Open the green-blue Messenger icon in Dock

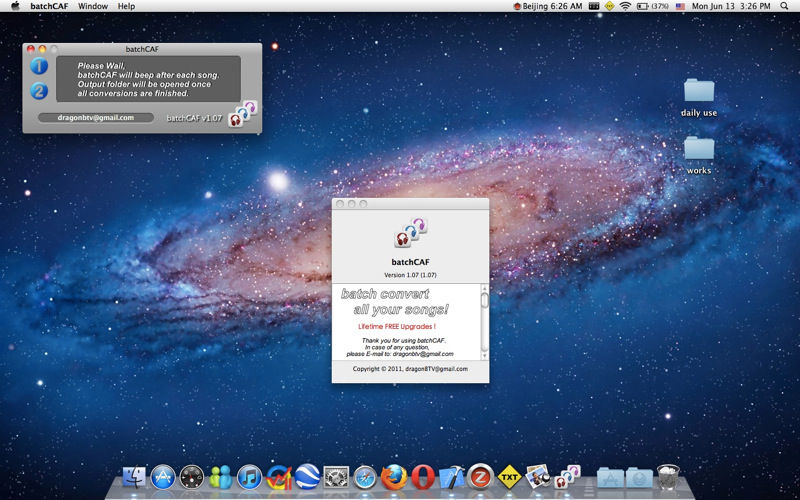pos(221,478)
